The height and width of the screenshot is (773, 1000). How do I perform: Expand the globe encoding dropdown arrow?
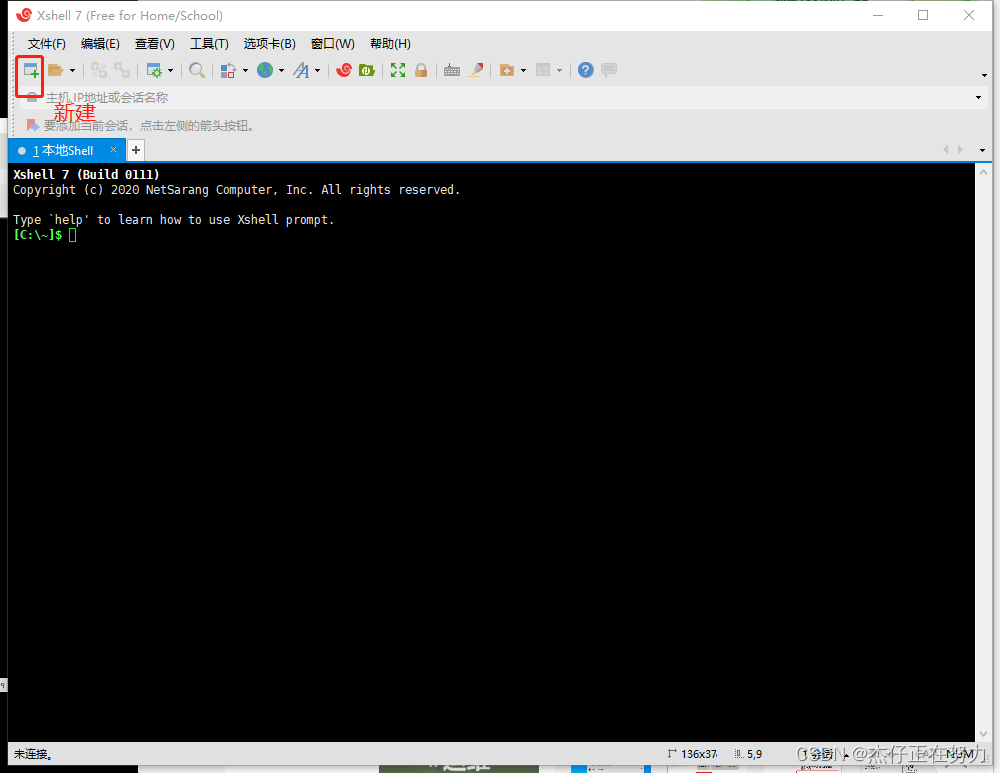[x=281, y=70]
